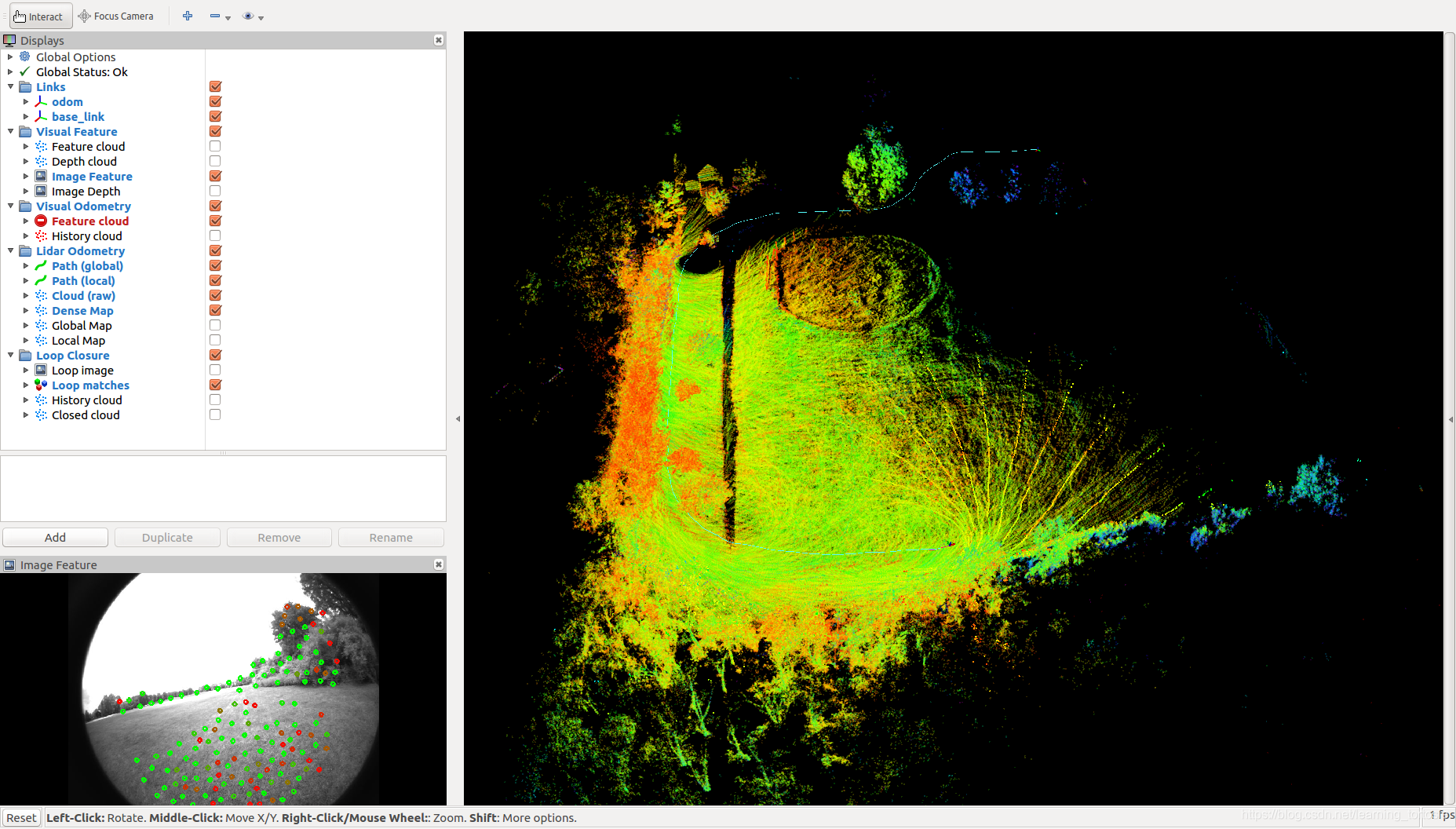
Task: Open the dropdown beside the eye icon
Action: pos(261,17)
